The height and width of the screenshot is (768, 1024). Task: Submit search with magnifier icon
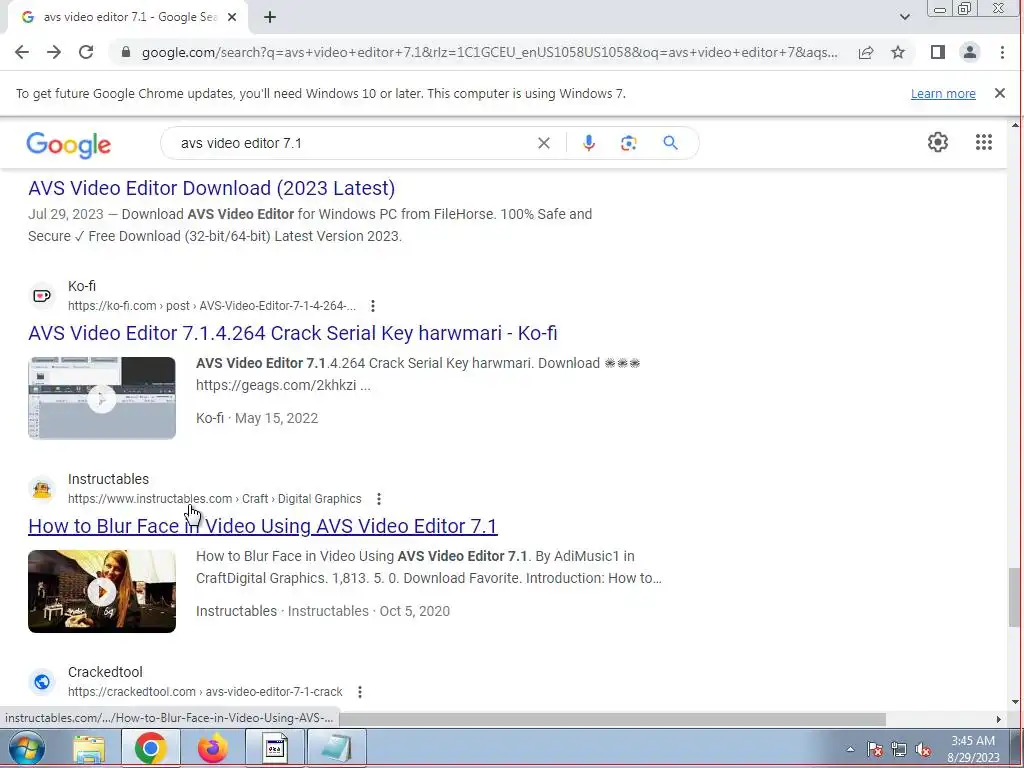click(x=670, y=143)
